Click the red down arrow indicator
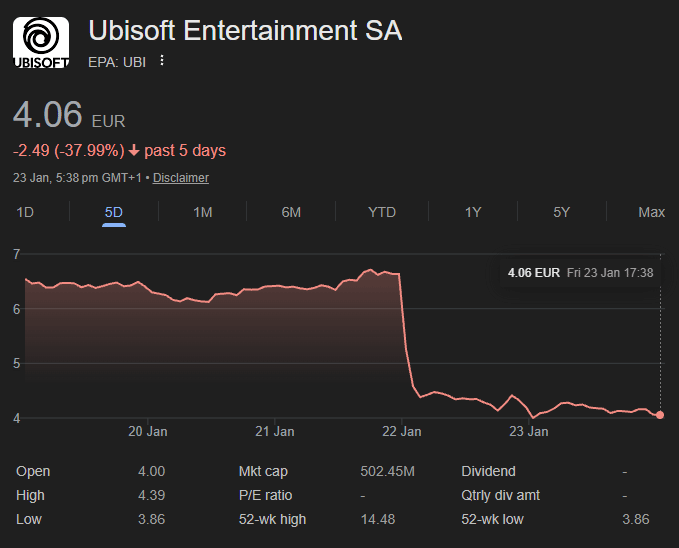 coord(133,151)
